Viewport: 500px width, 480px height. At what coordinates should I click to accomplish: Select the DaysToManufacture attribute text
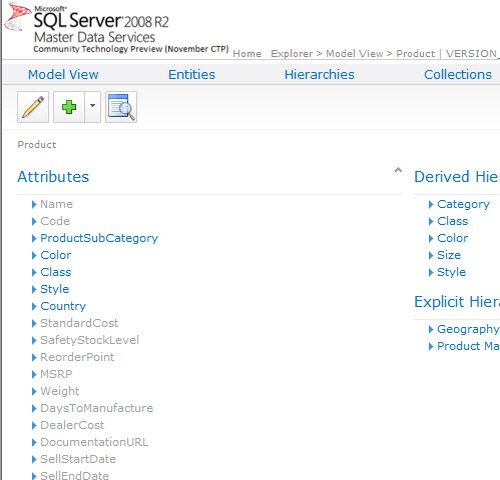coord(97,408)
